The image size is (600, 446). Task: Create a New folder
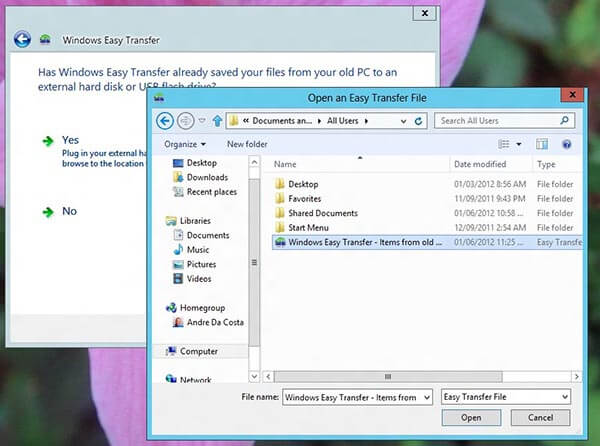[247, 144]
